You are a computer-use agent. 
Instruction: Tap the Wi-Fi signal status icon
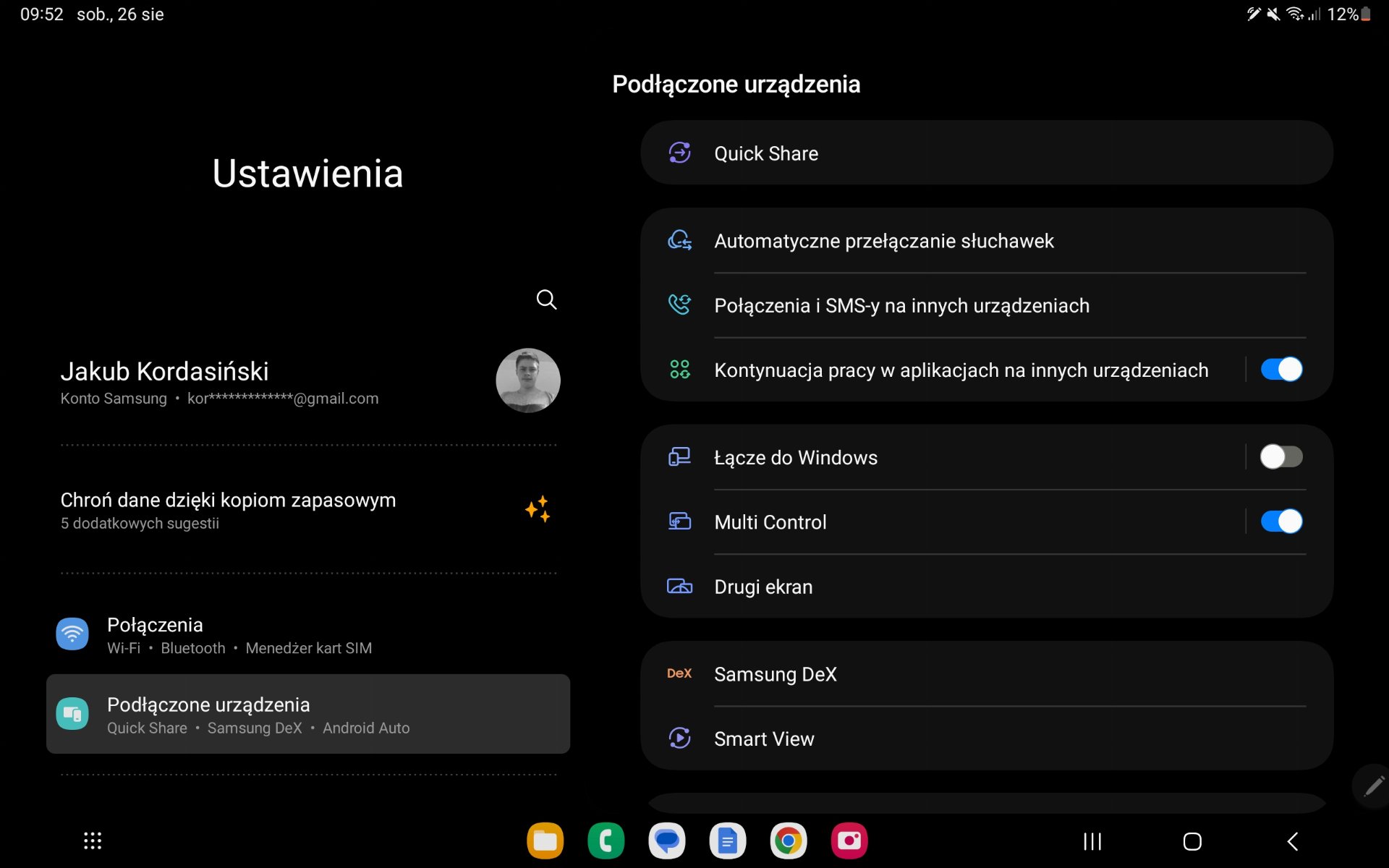1295,14
